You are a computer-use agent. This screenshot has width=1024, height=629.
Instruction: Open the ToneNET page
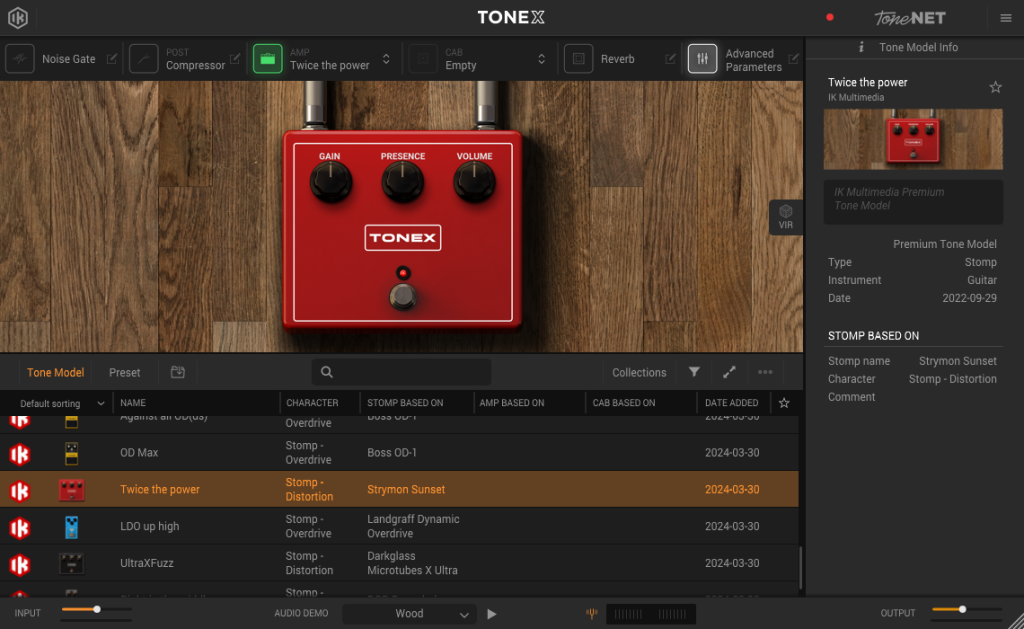[x=910, y=18]
